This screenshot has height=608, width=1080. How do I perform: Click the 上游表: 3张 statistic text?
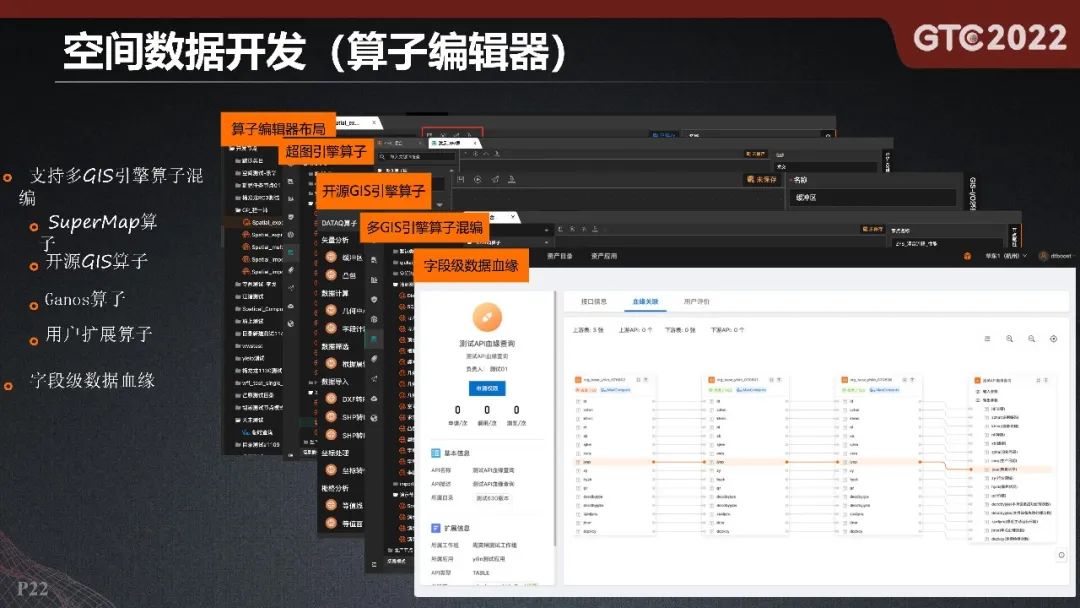click(x=588, y=331)
